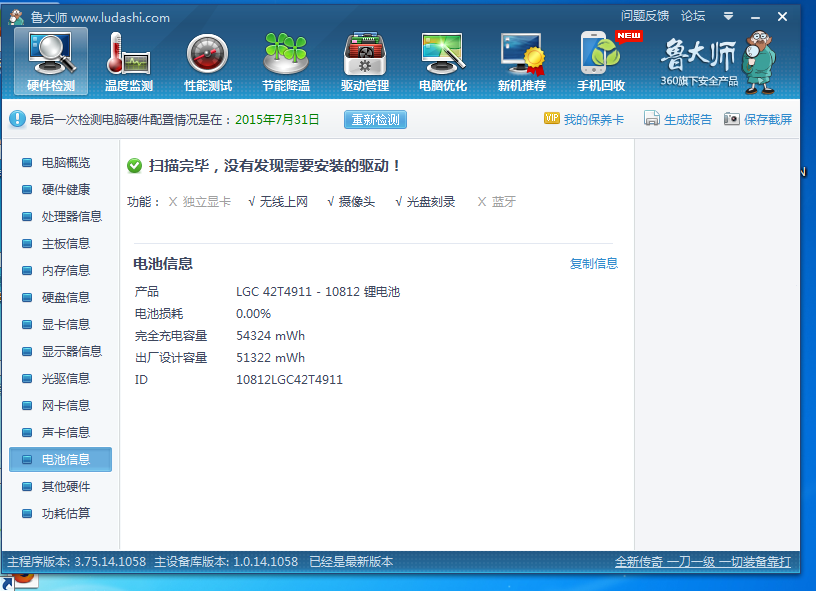816x591 pixels.
Task: Select 内存信息 in the sidebar
Action: [x=61, y=271]
